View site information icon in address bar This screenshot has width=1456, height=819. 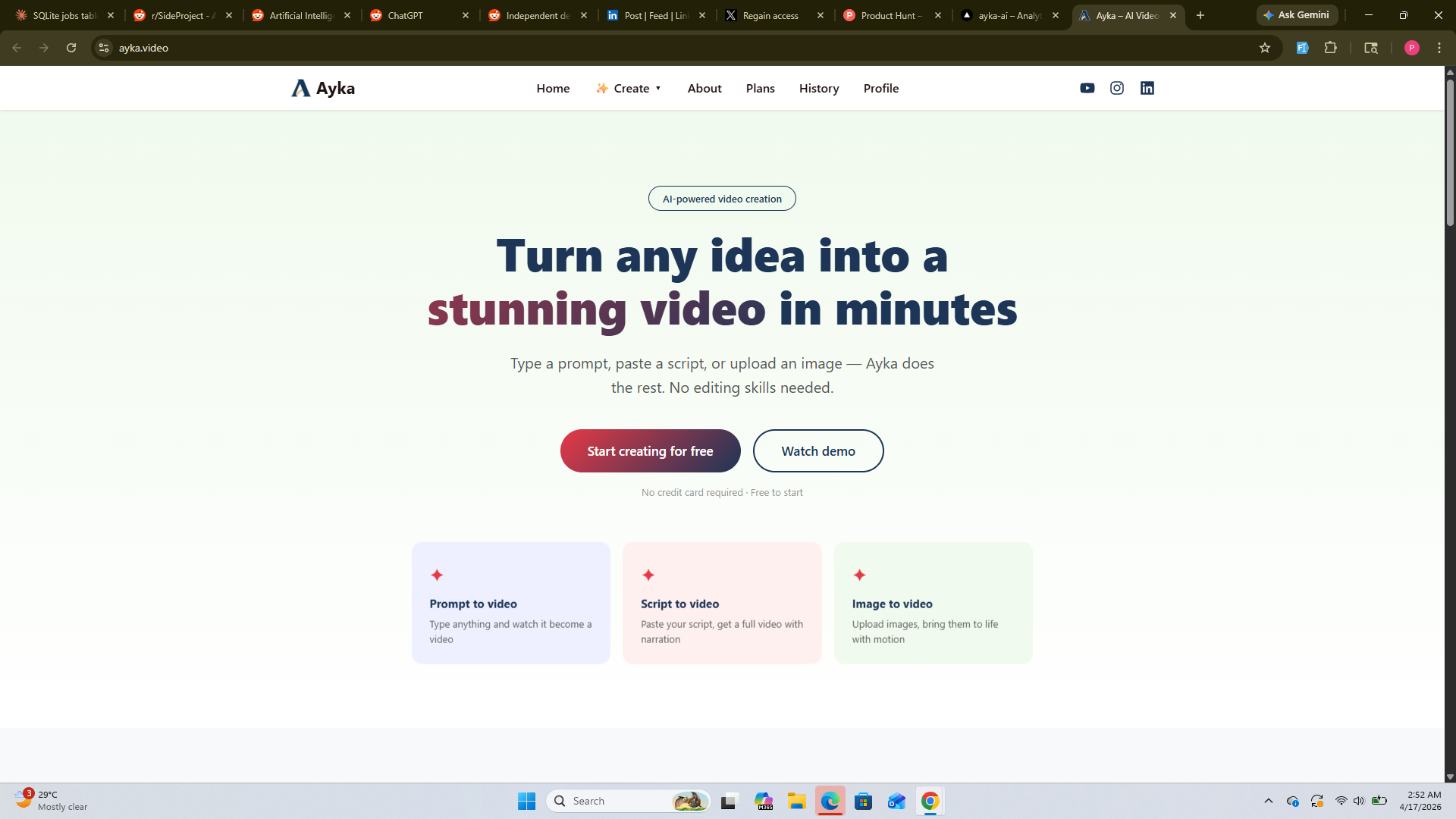click(104, 48)
